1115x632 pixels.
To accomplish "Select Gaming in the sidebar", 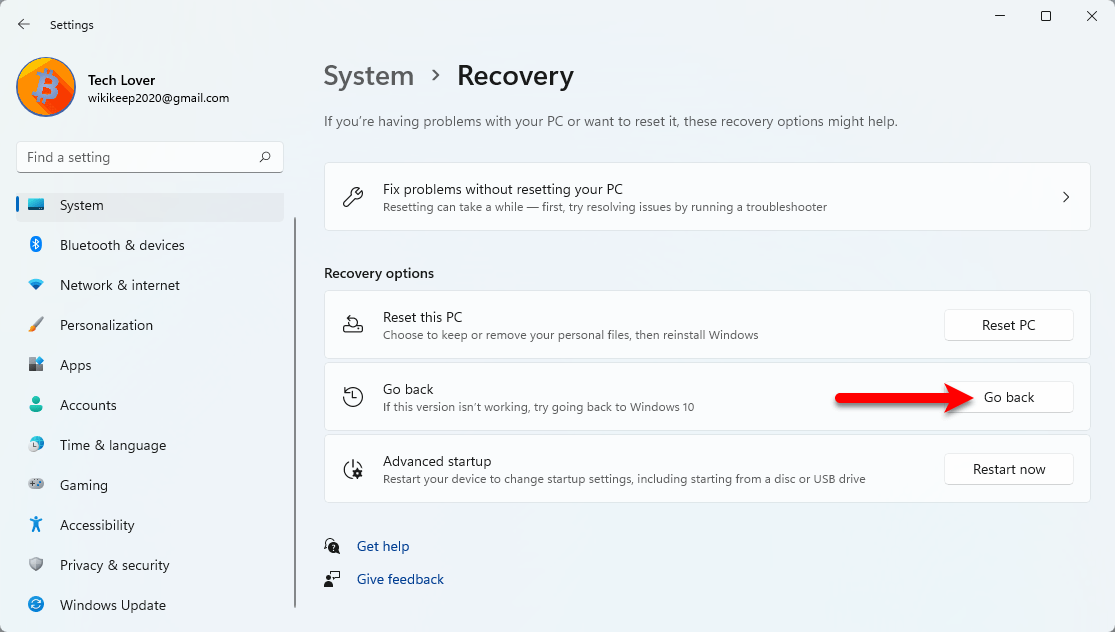I will click(150, 485).
